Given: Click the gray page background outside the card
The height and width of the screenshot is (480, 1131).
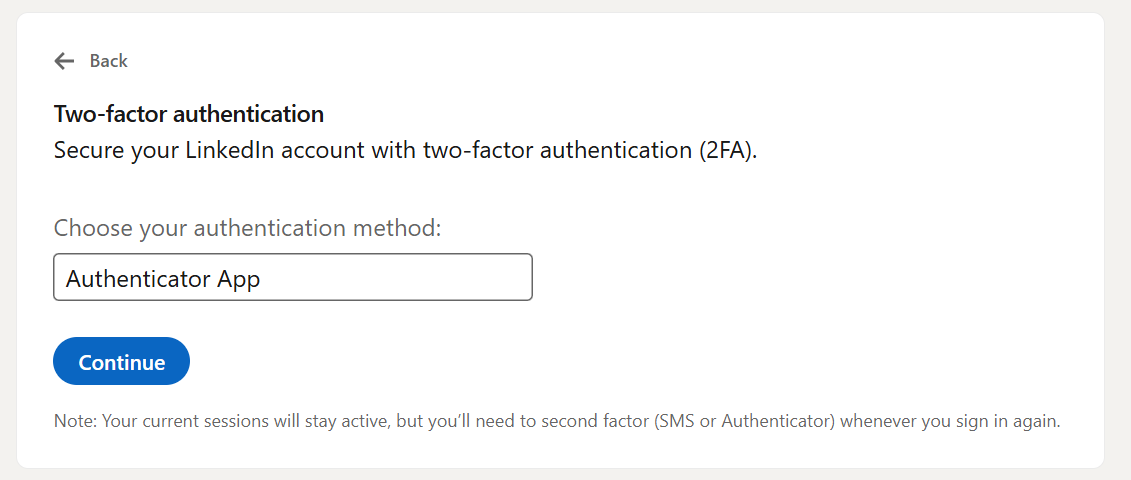Looking at the screenshot, I should pos(1118,240).
